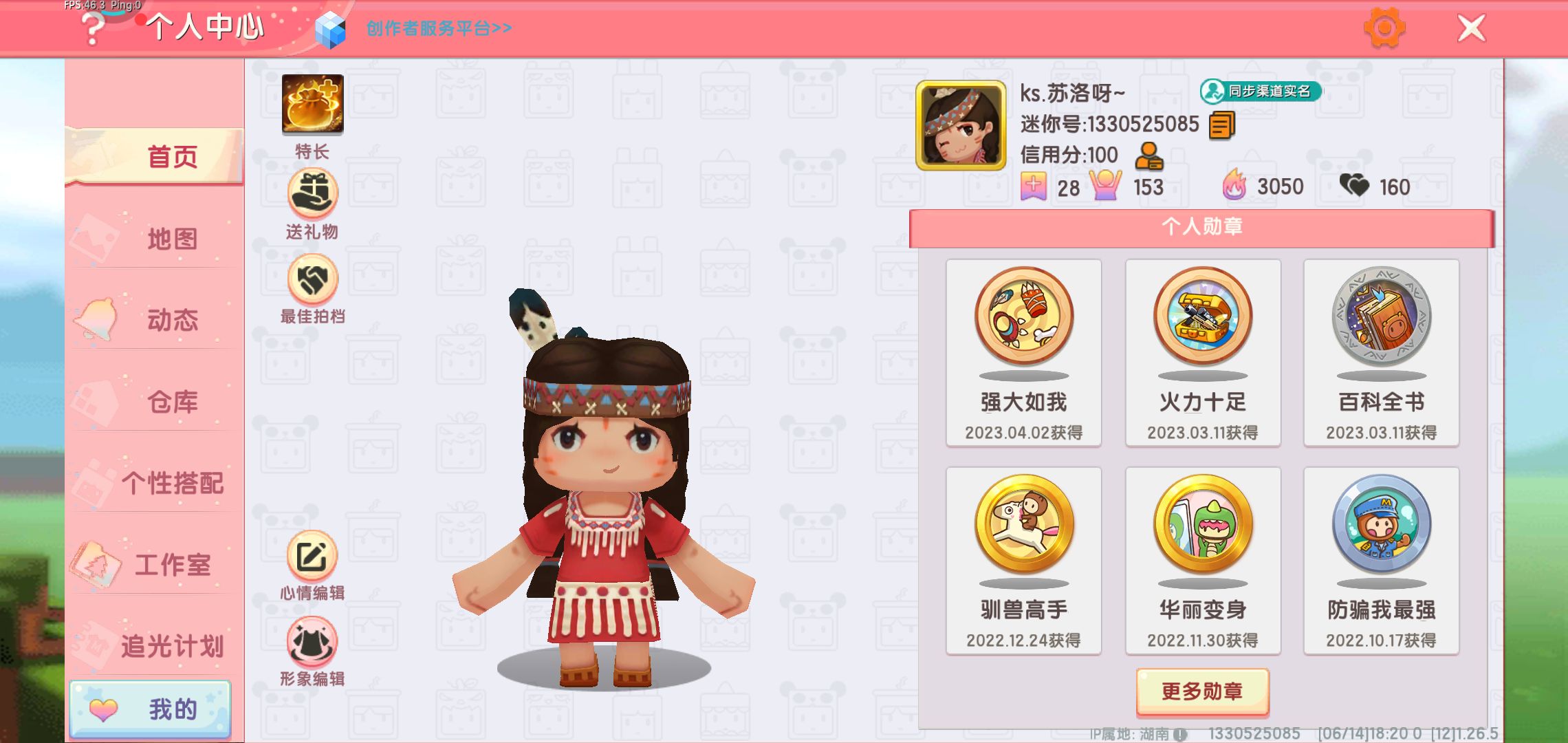Open the 最佳拍档 handshake icon
This screenshot has width=1568, height=743.
point(312,279)
